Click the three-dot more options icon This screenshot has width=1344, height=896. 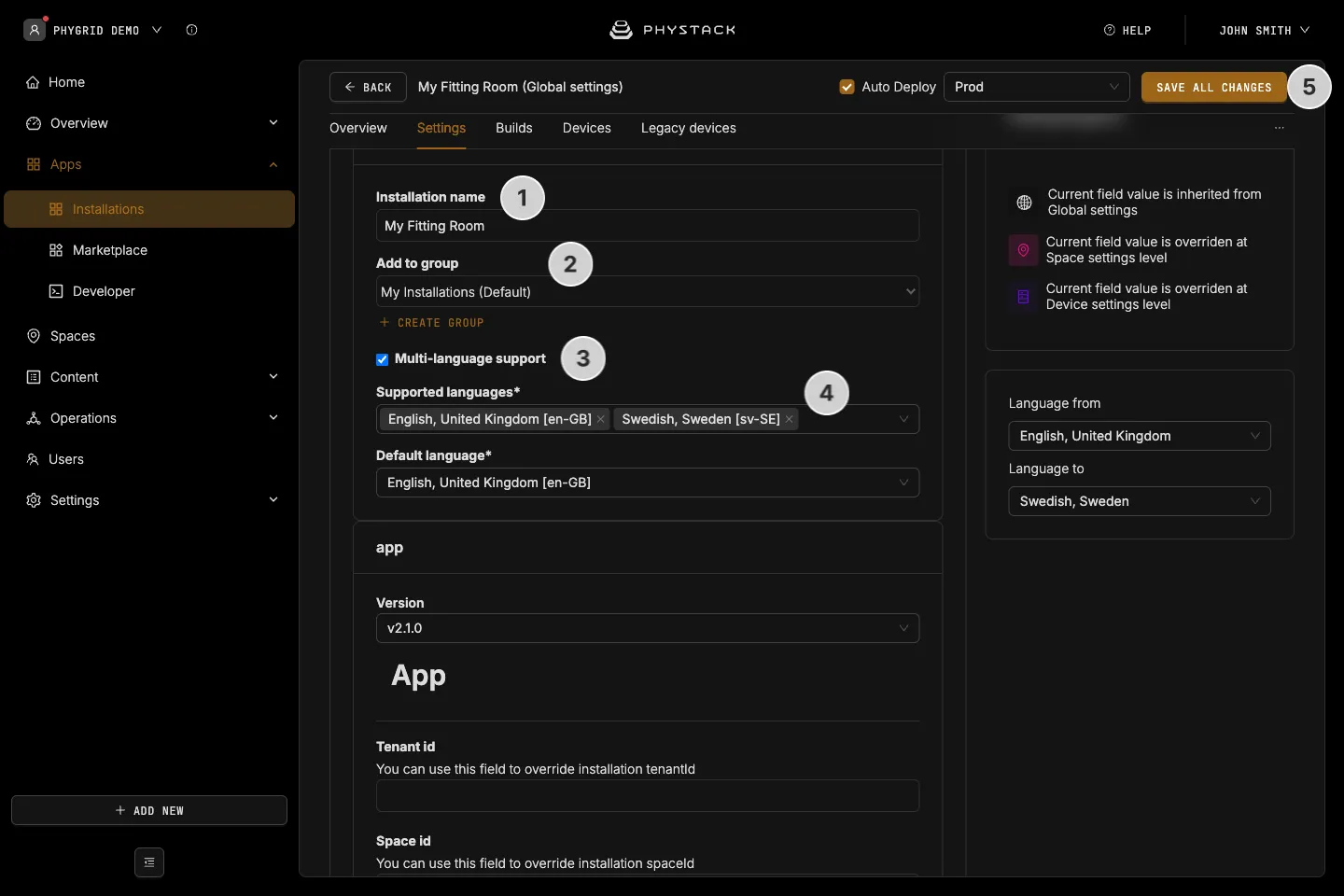(1280, 128)
